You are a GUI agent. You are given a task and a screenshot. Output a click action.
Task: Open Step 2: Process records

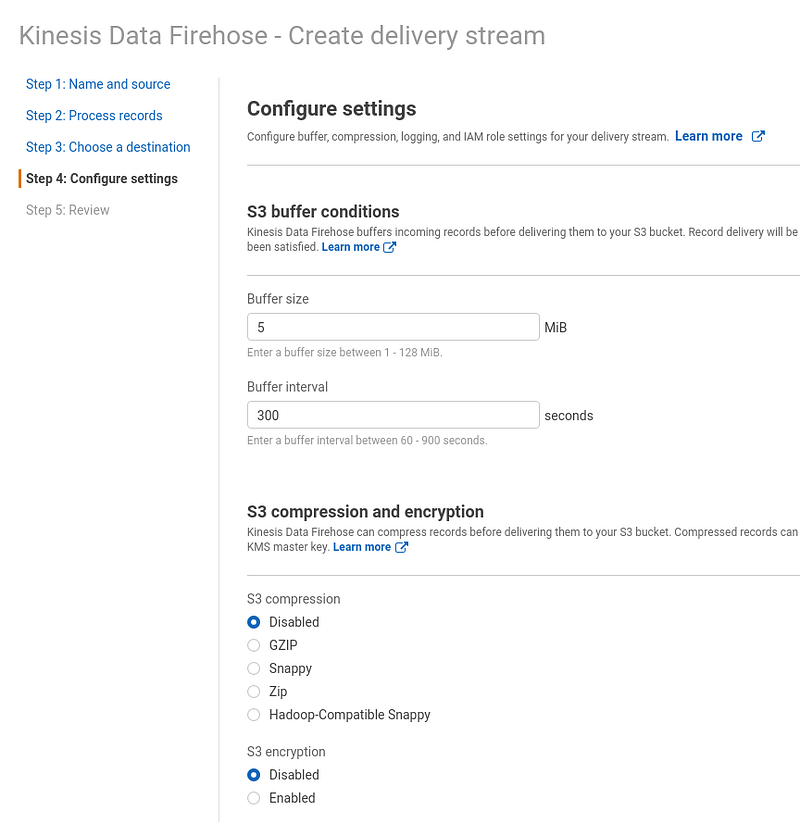pos(94,115)
